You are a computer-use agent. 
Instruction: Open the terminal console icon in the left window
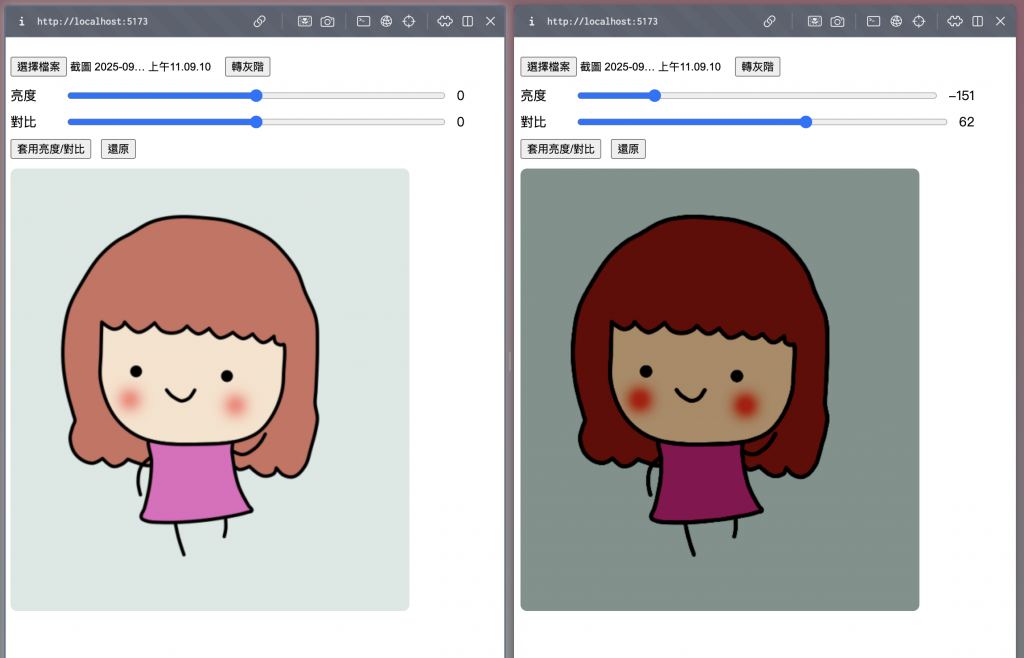pyautogui.click(x=364, y=22)
